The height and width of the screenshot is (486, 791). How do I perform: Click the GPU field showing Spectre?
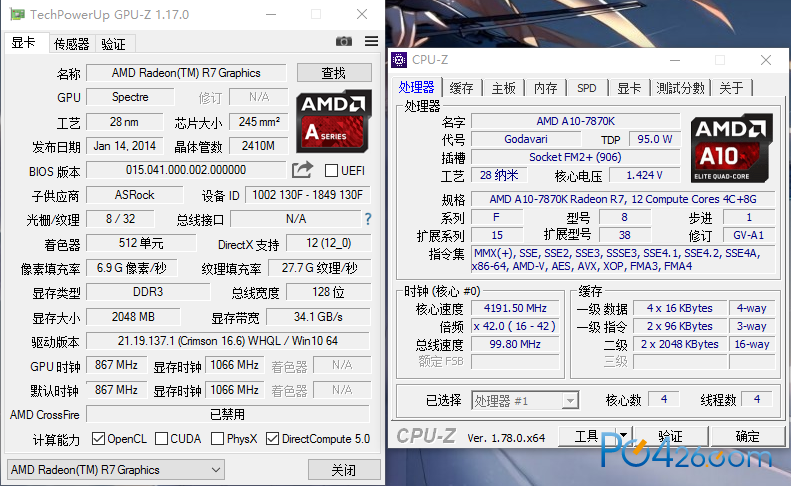point(130,97)
